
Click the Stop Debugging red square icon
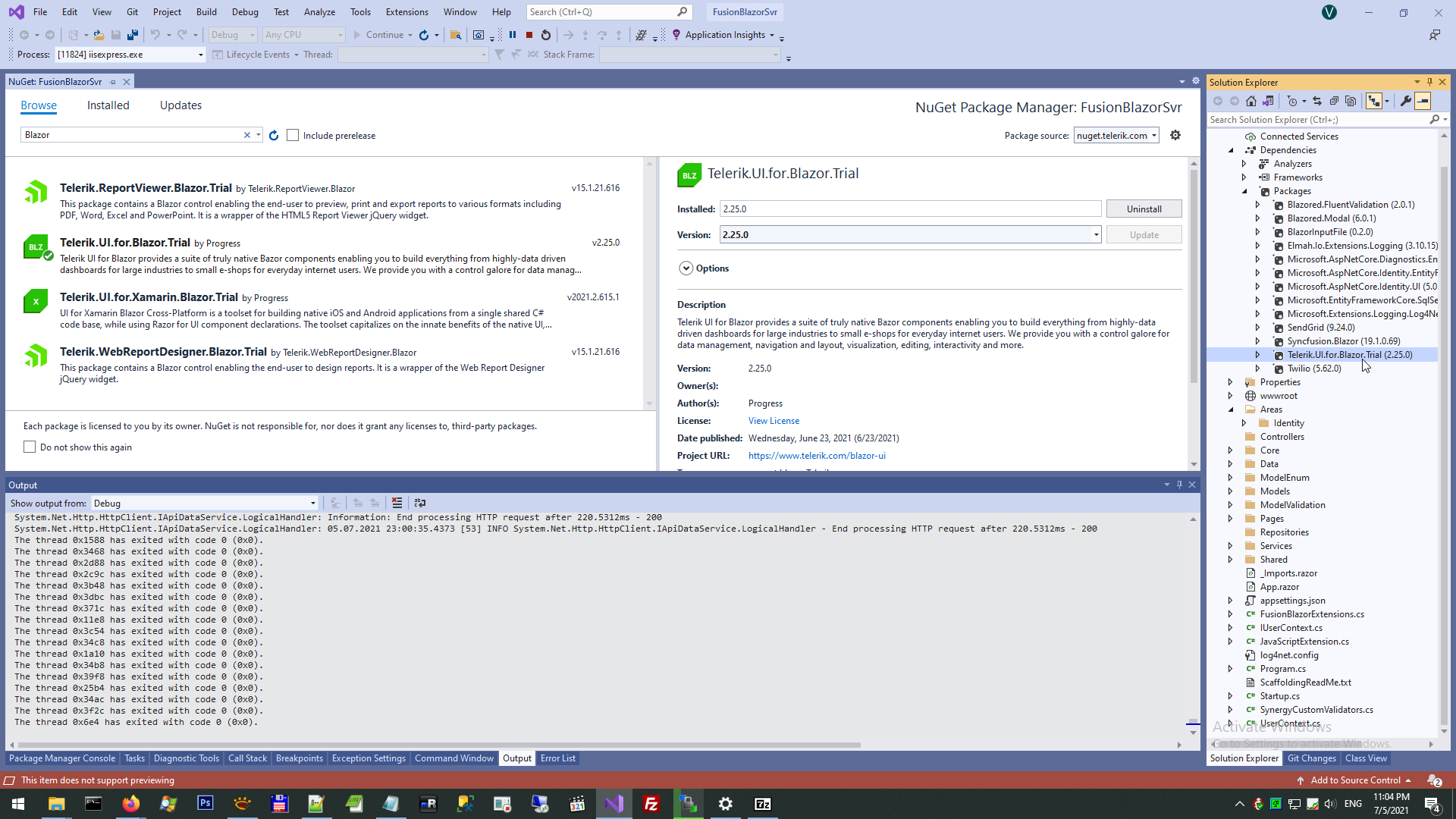[529, 35]
